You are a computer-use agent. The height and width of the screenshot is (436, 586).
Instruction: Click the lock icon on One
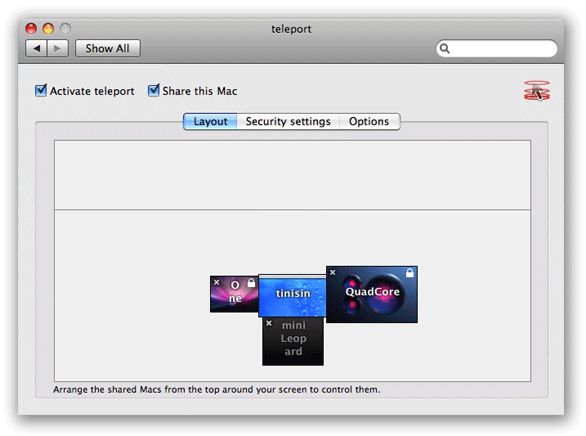(252, 283)
